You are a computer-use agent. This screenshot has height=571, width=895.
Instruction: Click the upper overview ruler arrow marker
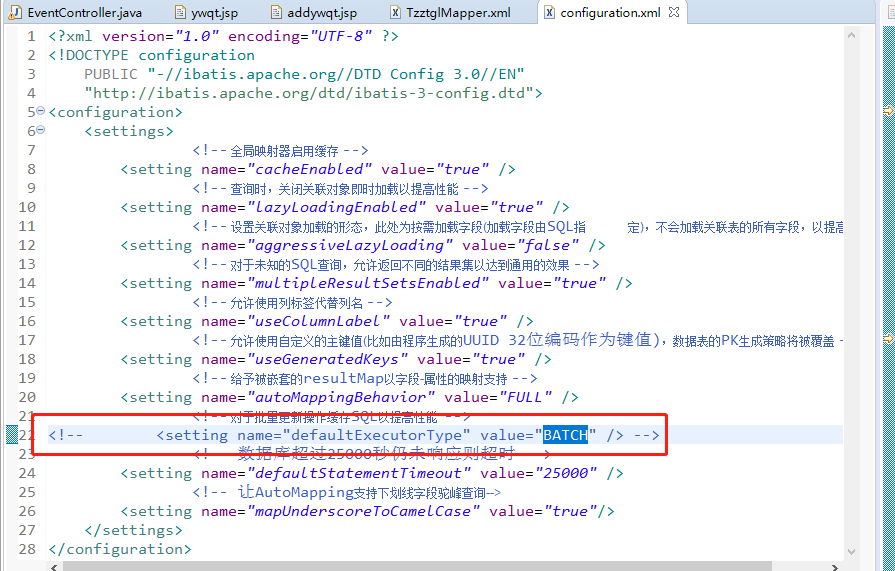889,110
